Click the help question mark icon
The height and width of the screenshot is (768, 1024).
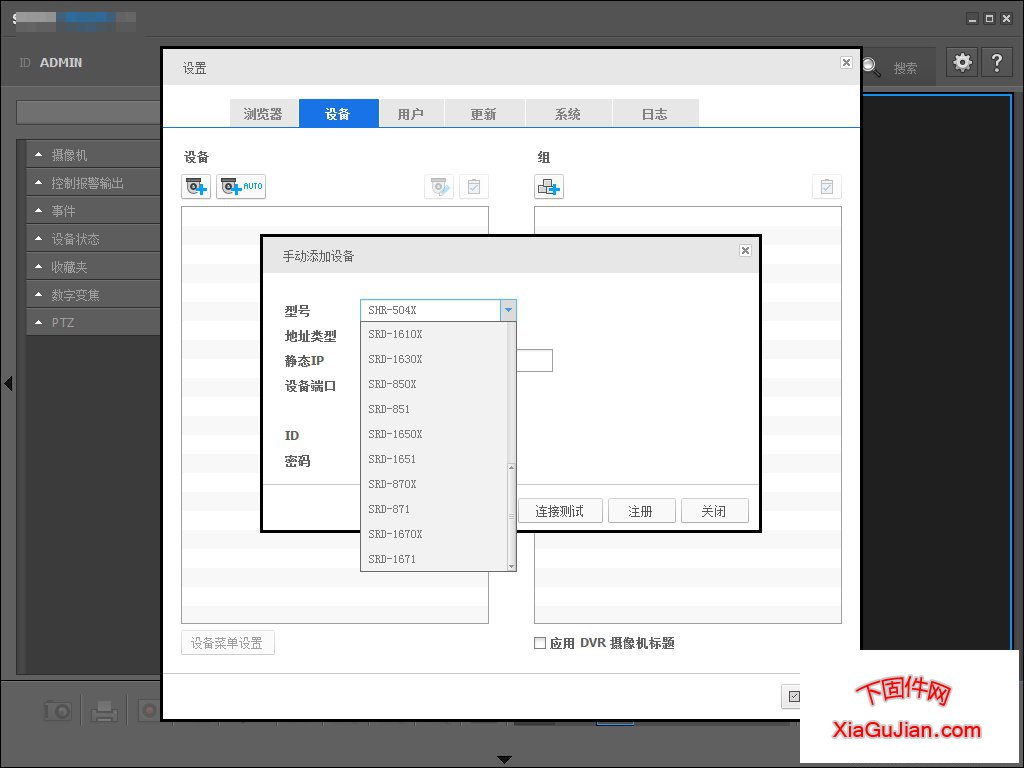click(997, 63)
